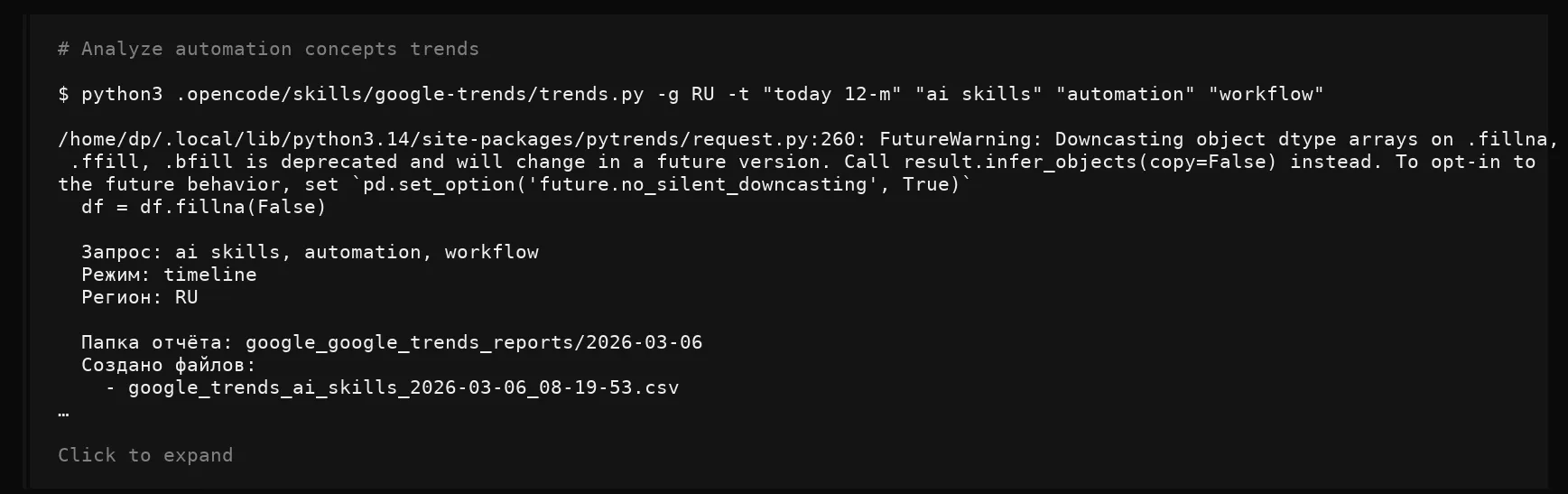Click the "Режим: timeline" line
This screenshot has height=494, width=1568.
(x=169, y=275)
